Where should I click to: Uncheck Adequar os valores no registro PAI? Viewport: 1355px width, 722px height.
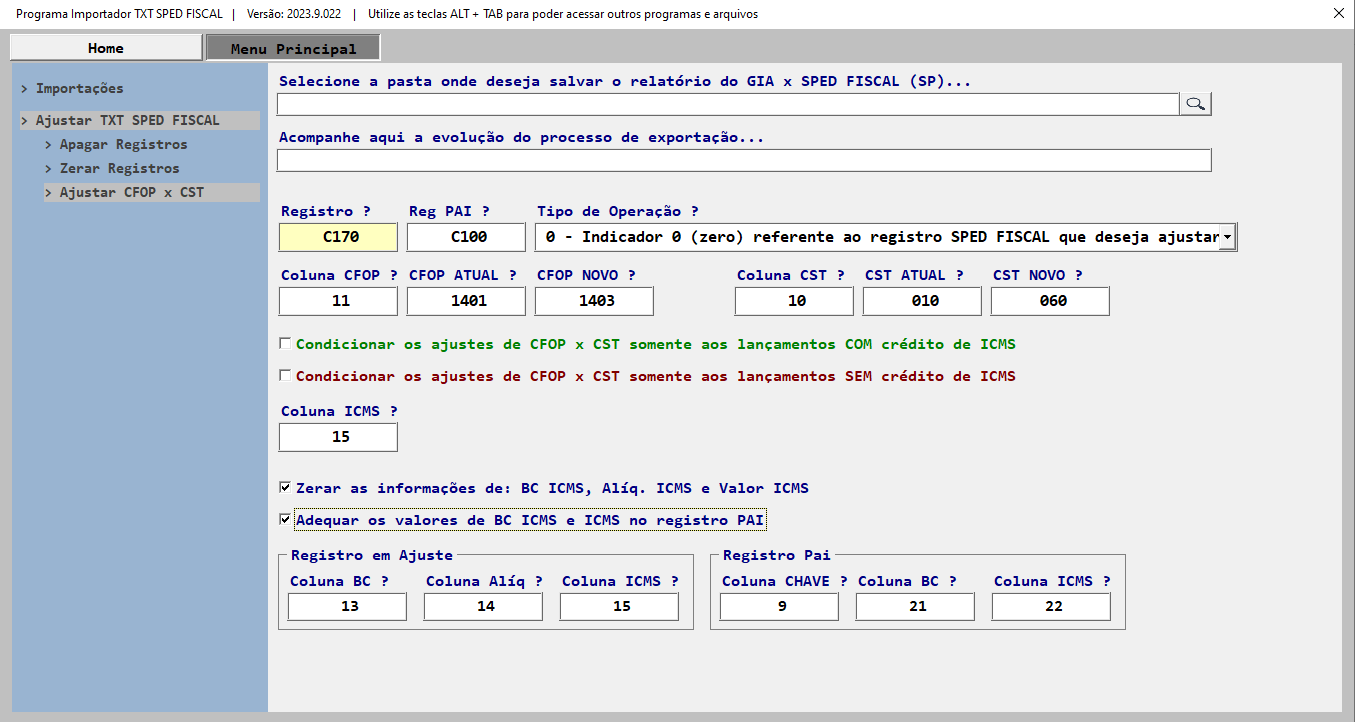coord(286,520)
